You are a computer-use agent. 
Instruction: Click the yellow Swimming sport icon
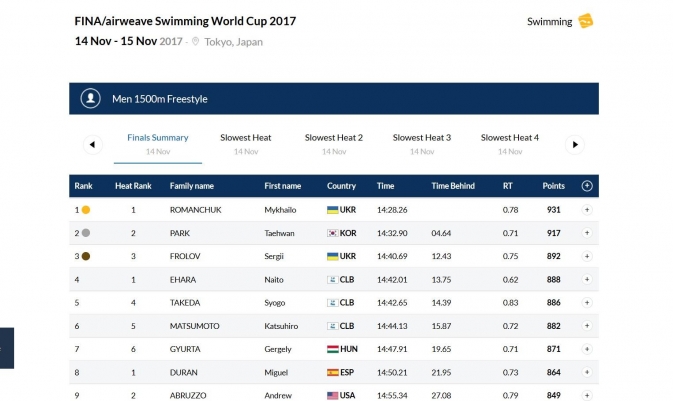coord(586,21)
